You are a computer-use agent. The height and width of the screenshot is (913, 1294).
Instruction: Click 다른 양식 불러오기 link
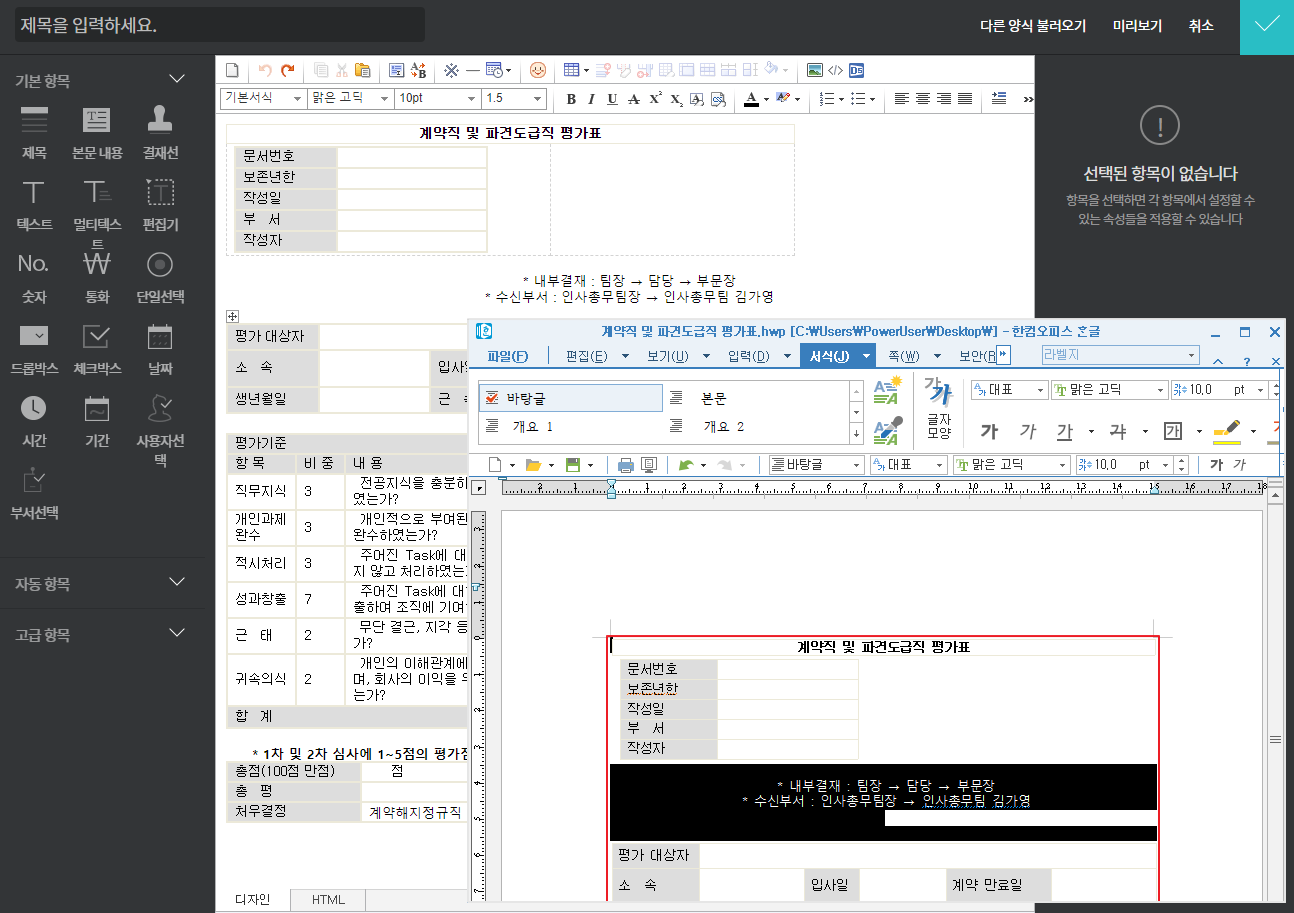tap(1033, 26)
